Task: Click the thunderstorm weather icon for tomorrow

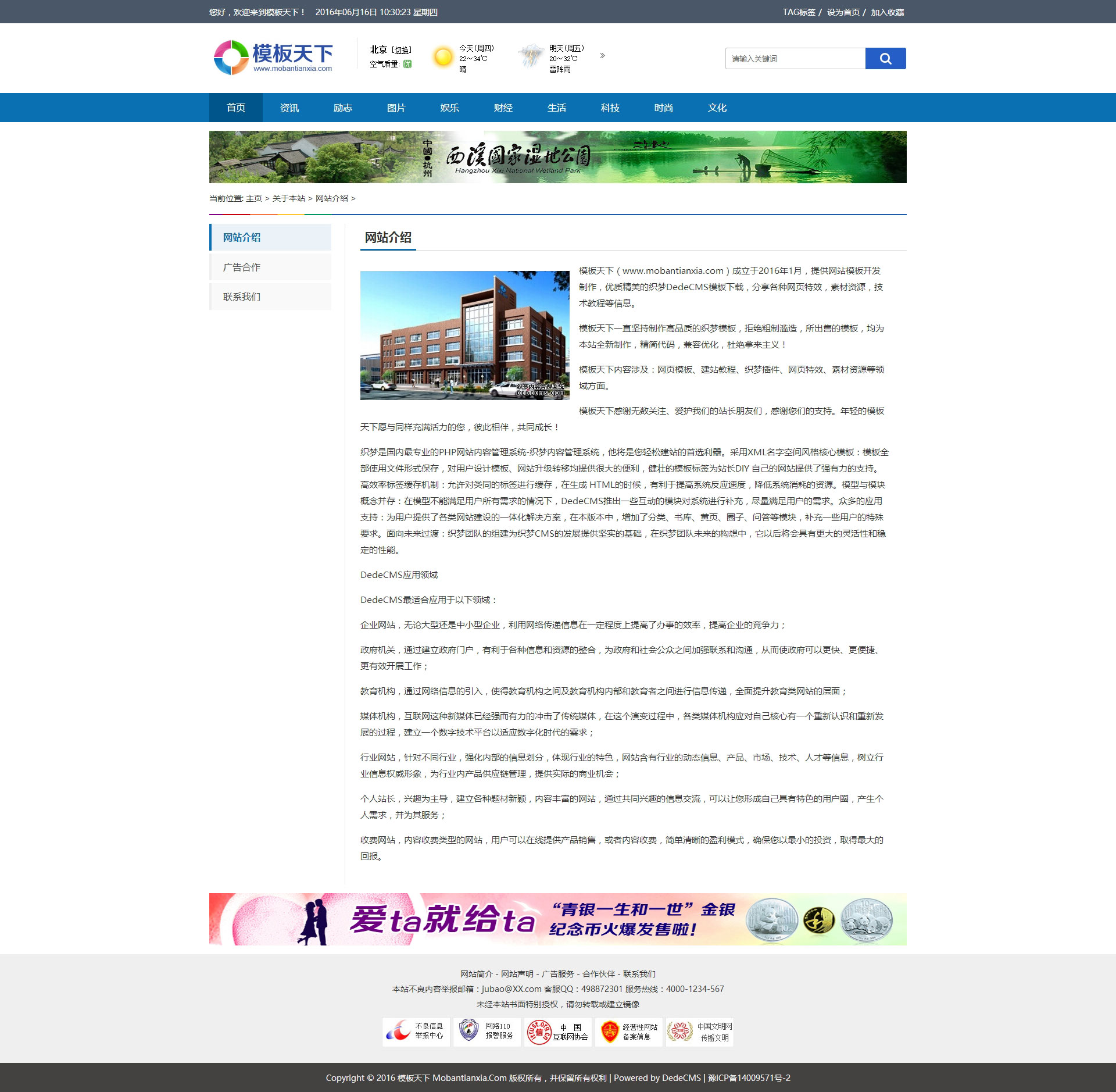Action: [531, 57]
